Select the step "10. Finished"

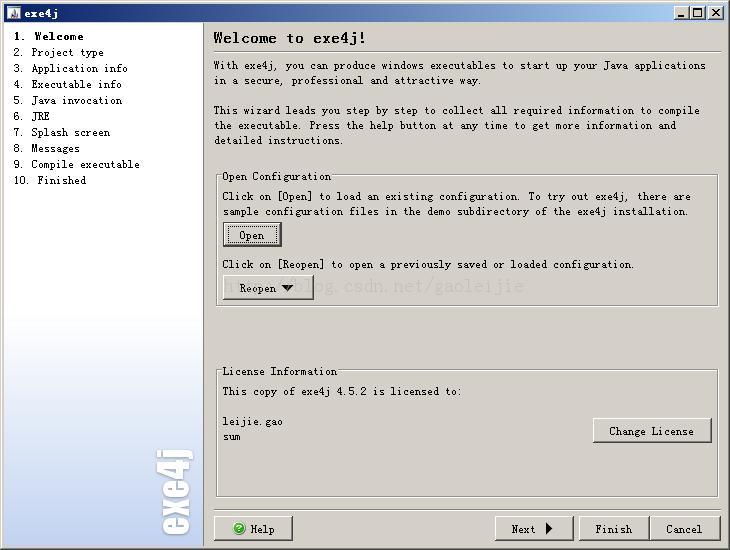(x=50, y=180)
